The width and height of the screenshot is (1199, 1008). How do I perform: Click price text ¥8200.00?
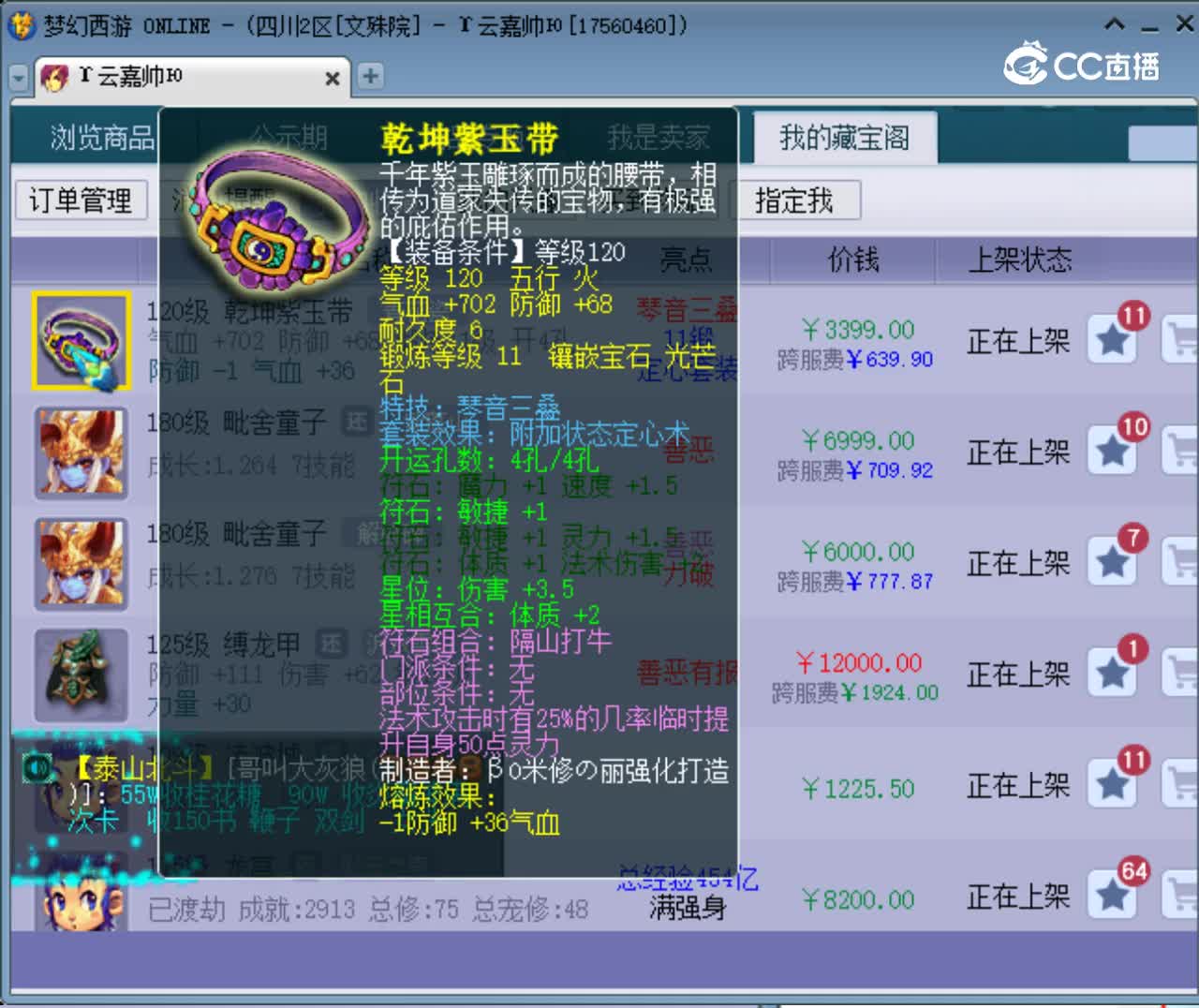click(x=857, y=900)
